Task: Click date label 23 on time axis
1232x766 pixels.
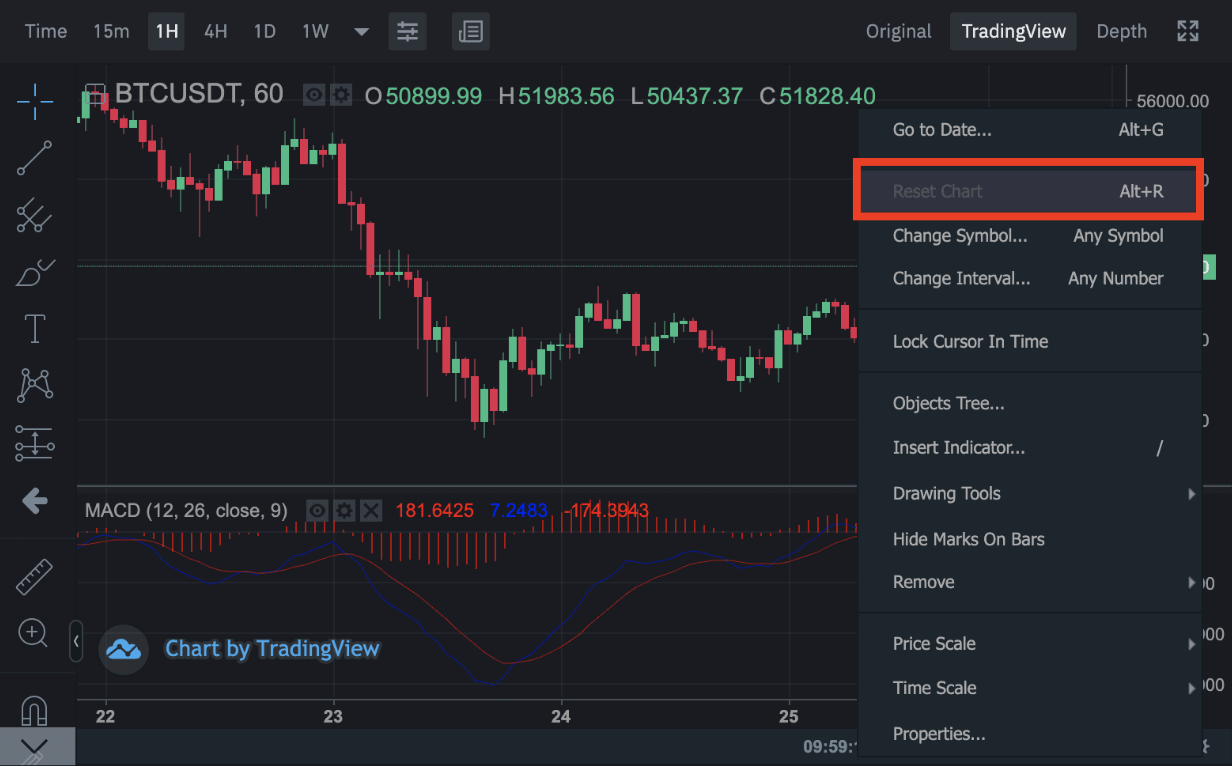Action: (x=333, y=716)
